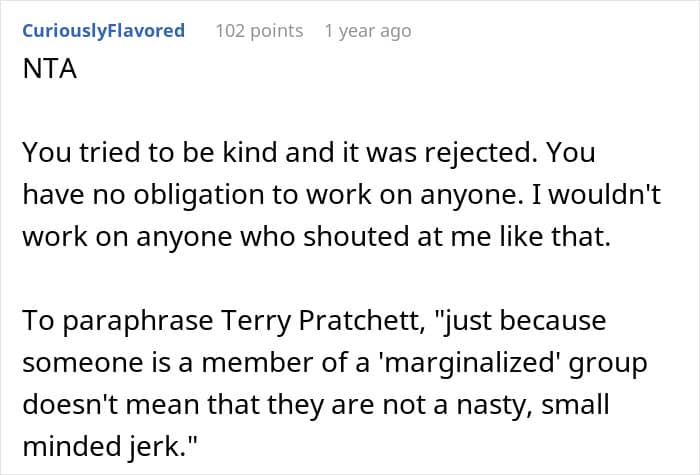Screen dimensions: 700x475
Task: Click the 102 points score
Action: [x=259, y=31]
